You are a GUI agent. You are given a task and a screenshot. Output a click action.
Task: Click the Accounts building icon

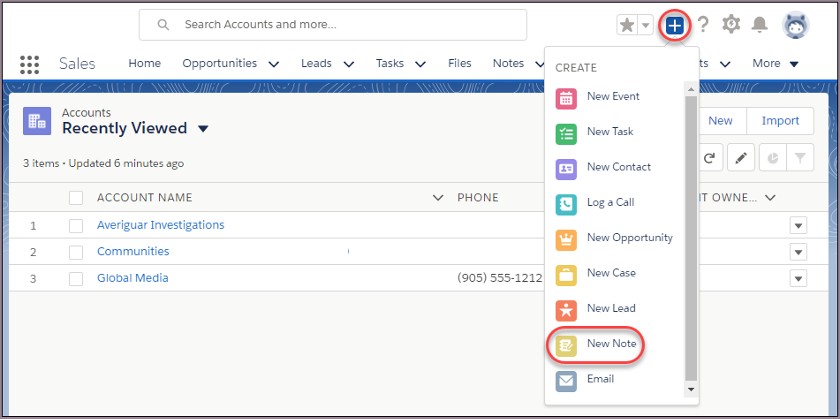point(37,121)
